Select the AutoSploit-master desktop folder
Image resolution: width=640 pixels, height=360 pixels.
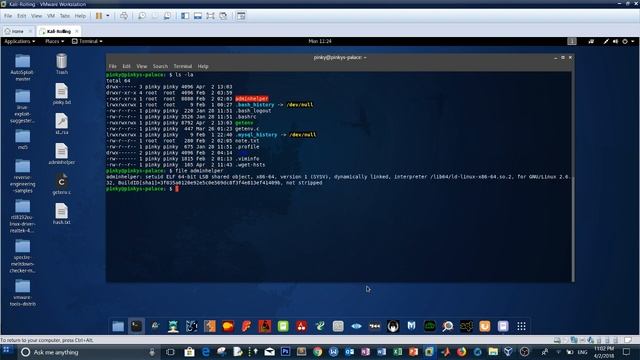coord(22,67)
